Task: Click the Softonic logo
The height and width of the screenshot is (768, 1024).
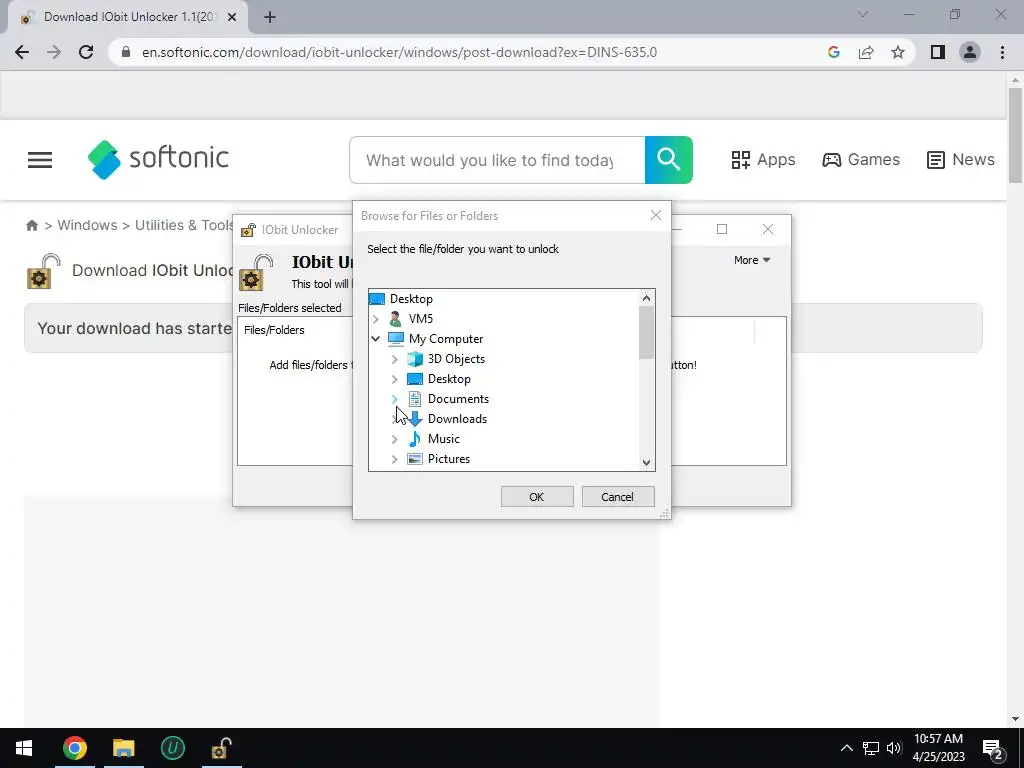Action: pyautogui.click(x=158, y=159)
